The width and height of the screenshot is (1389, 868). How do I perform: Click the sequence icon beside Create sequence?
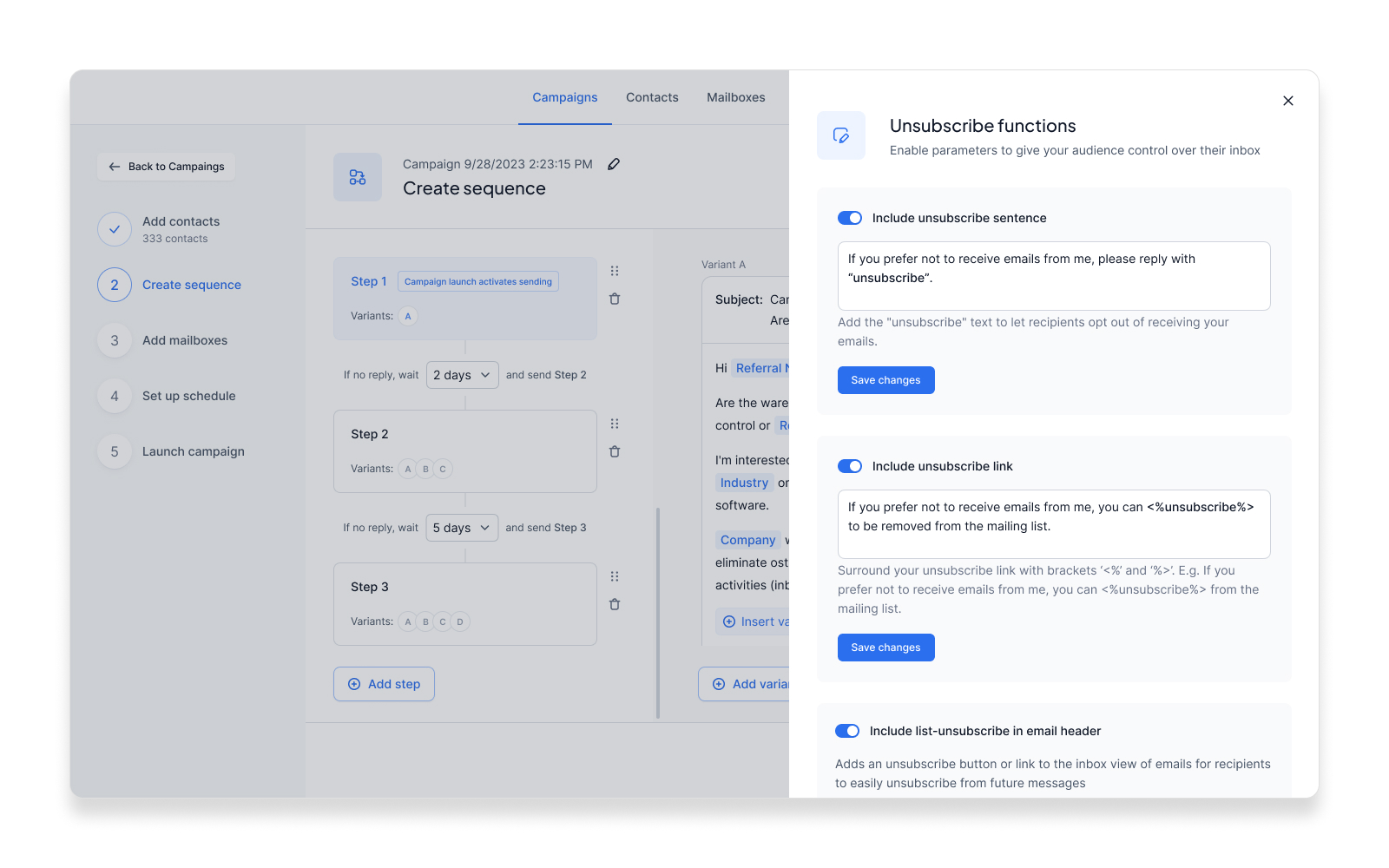358,177
